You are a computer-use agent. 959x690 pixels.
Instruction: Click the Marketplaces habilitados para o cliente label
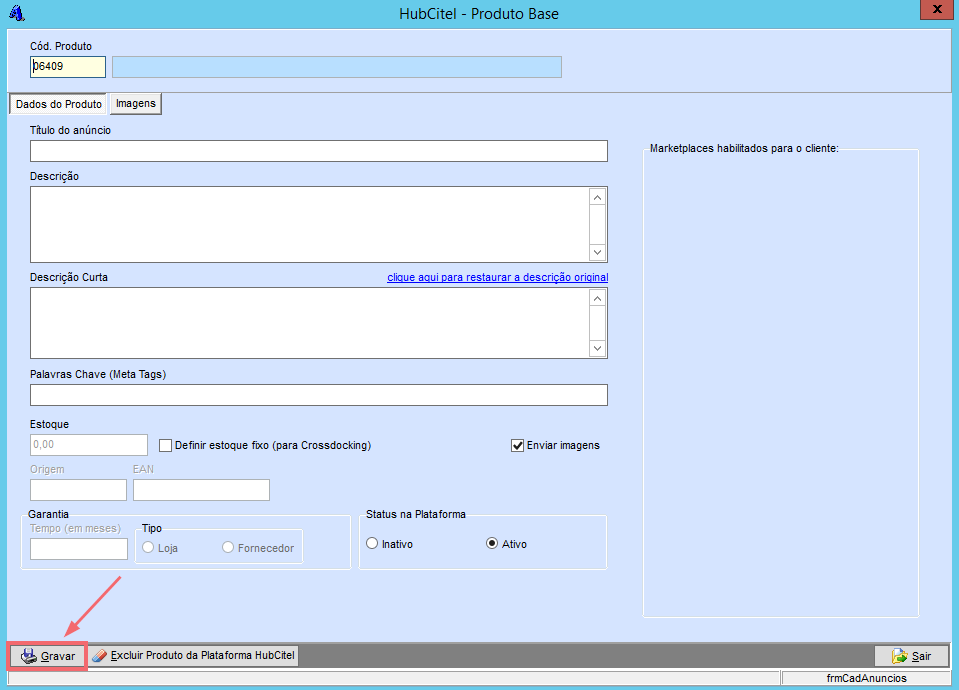click(x=744, y=148)
